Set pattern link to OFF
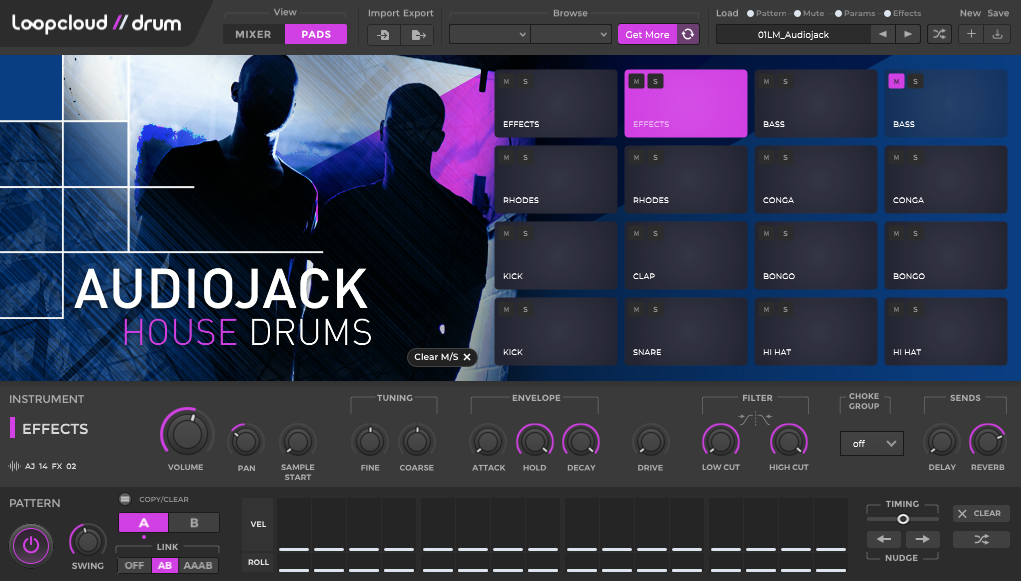The image size is (1021, 581). [134, 565]
